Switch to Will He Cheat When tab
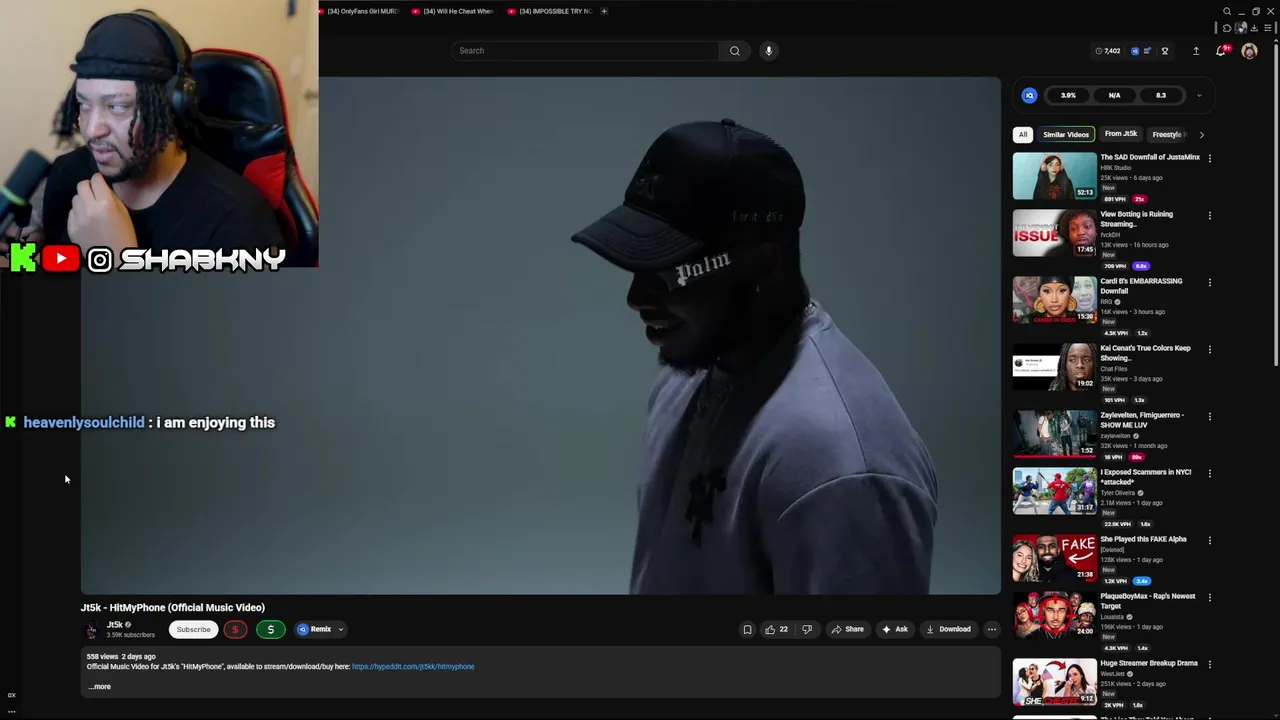This screenshot has height=720, width=1280. pos(456,11)
